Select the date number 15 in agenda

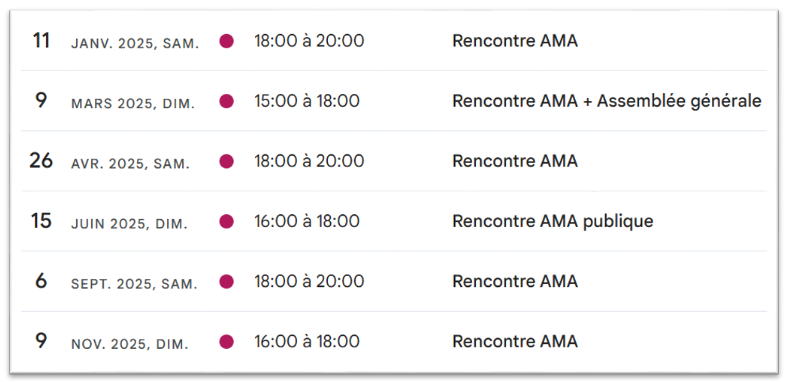41,221
